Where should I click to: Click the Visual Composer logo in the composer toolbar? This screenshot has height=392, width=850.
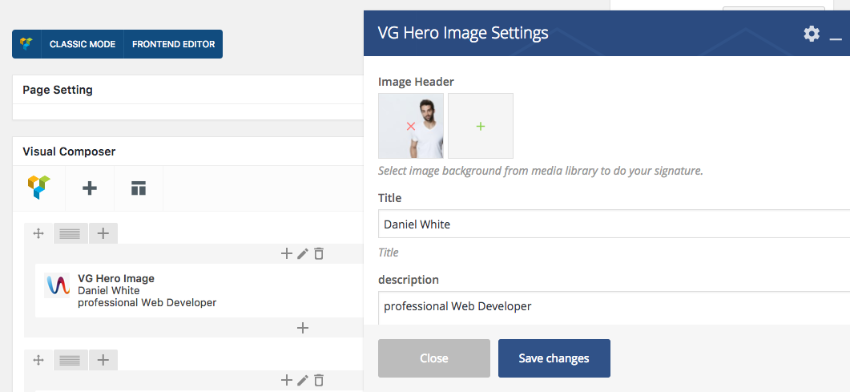point(38,188)
